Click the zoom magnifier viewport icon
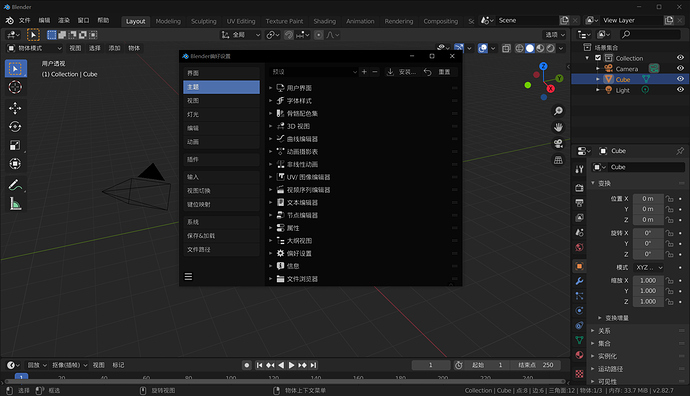 click(558, 111)
